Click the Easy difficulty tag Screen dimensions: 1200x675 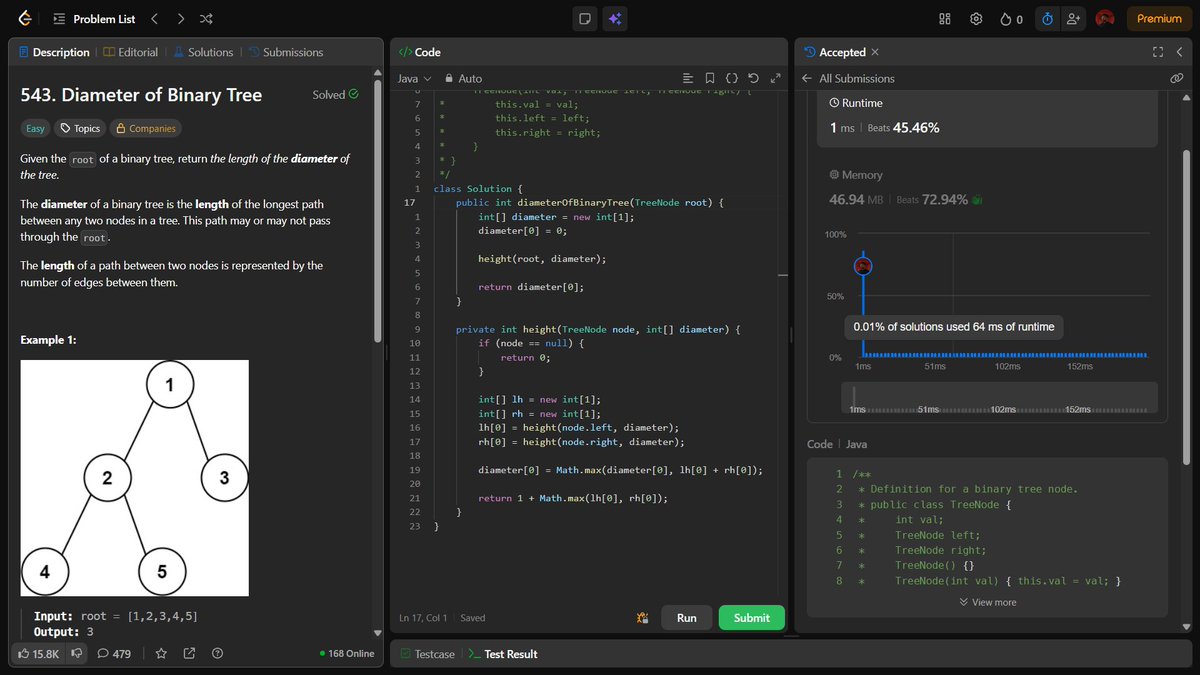point(35,128)
